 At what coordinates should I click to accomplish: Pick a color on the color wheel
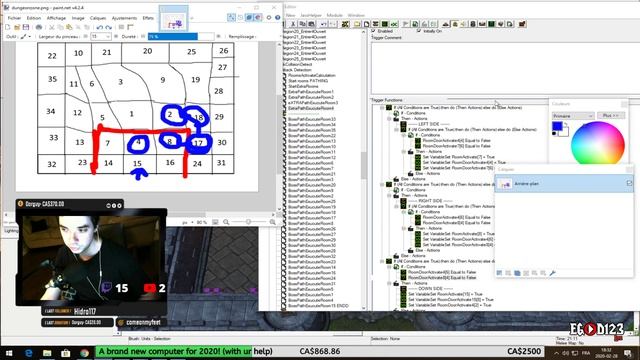point(598,144)
